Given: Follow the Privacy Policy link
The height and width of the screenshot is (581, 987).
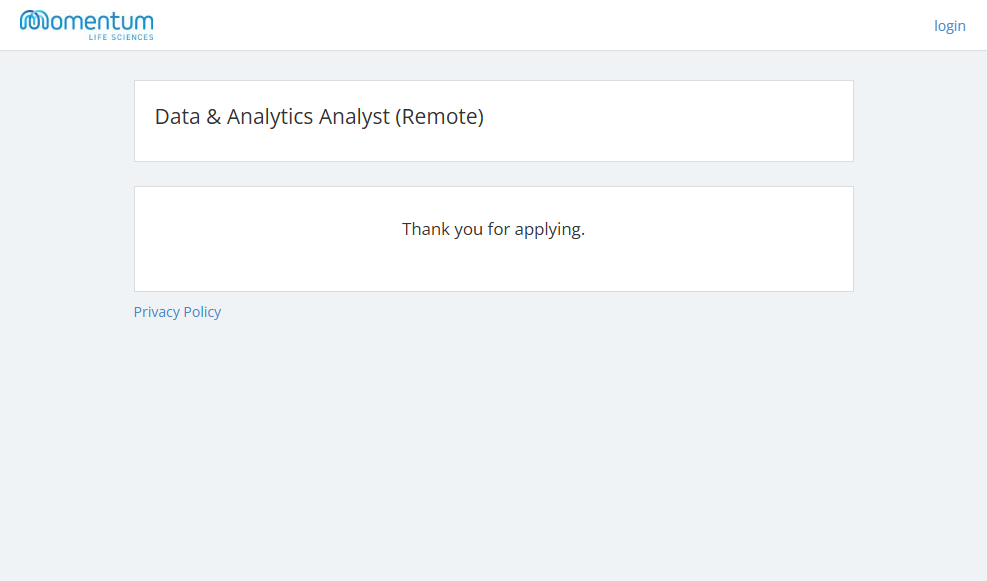Looking at the screenshot, I should (177, 312).
